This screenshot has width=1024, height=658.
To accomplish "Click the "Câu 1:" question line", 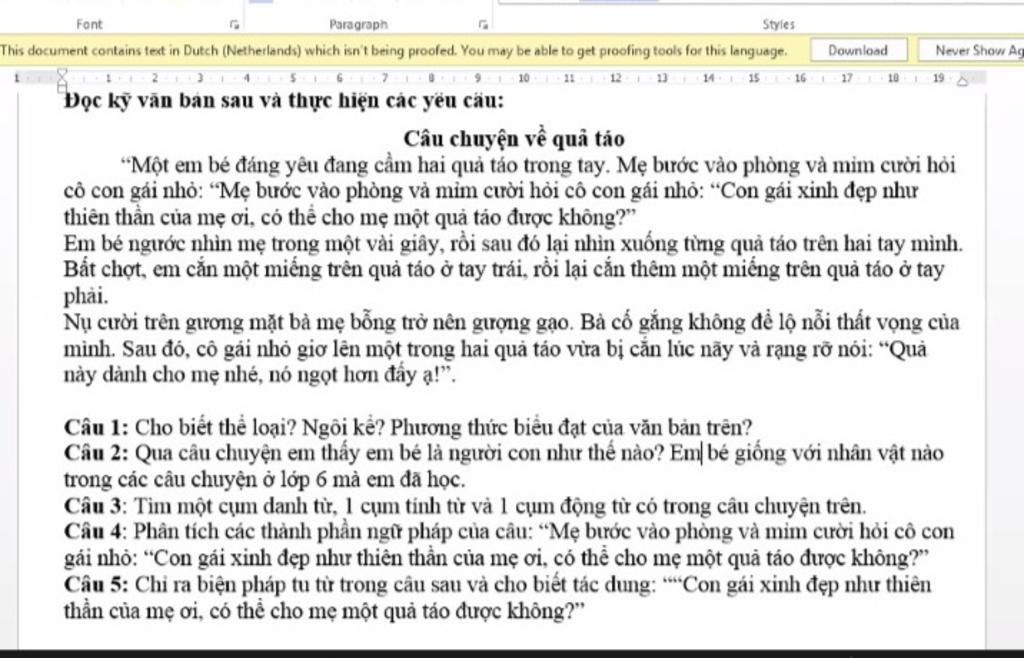I will click(x=408, y=428).
